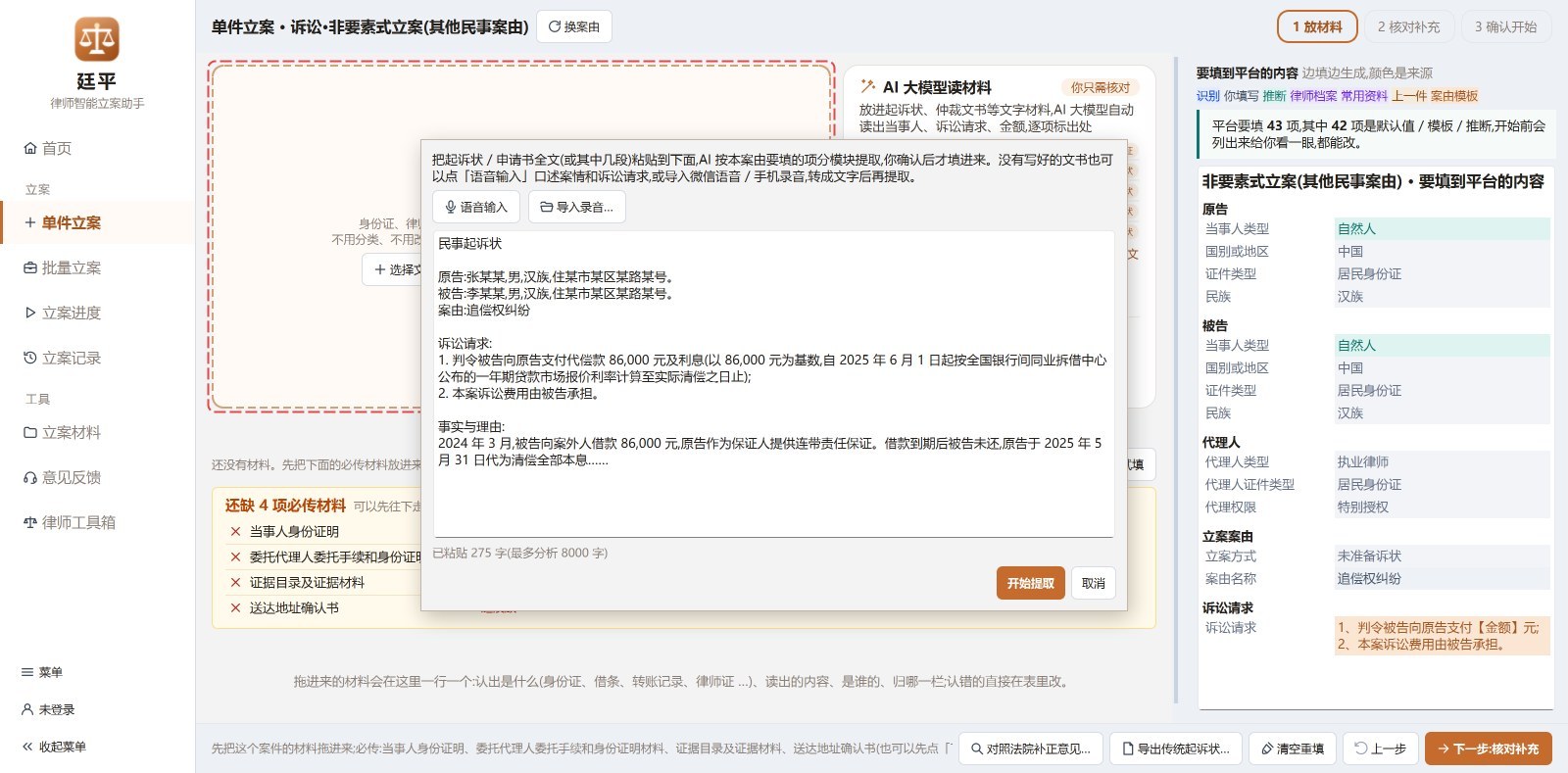Click 语音输入 microphone button
This screenshot has height=773, width=1568.
[476, 207]
